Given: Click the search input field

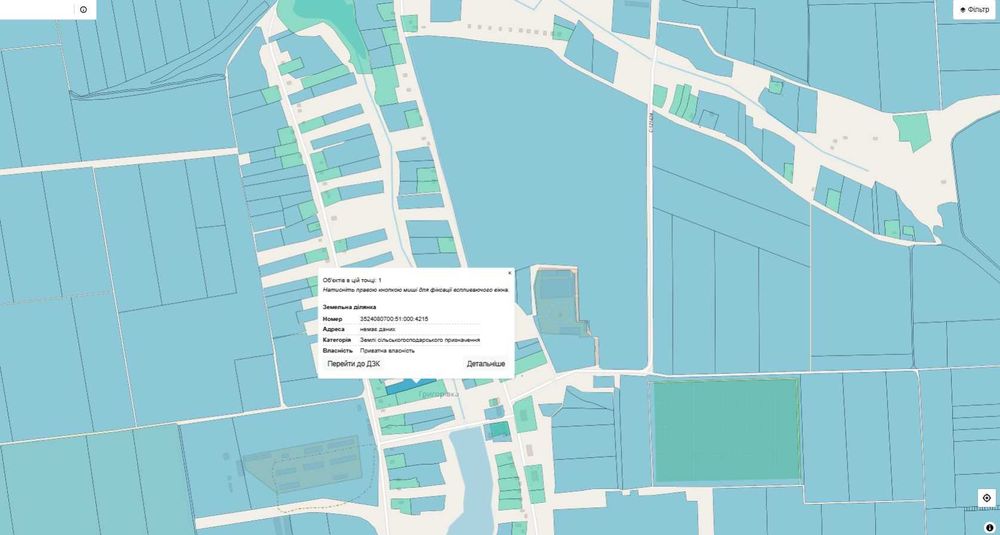Looking at the screenshot, I should [37, 10].
